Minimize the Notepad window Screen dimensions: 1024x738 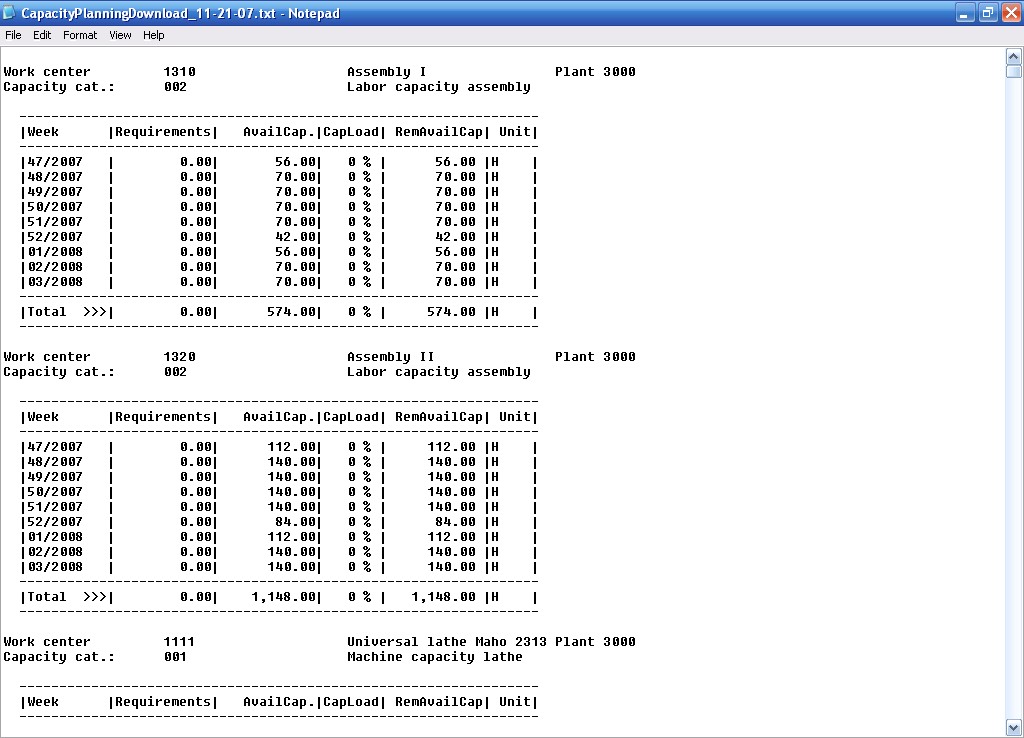(964, 13)
